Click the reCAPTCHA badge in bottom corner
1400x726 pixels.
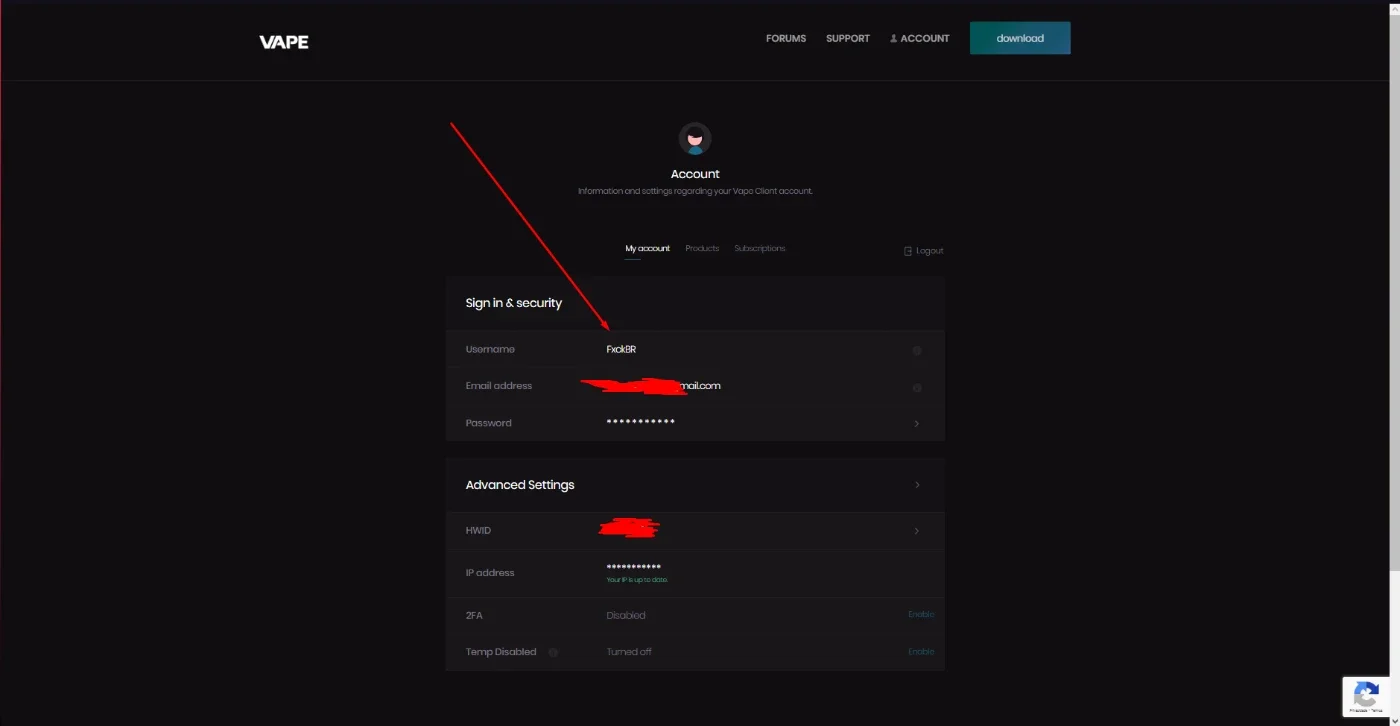pos(1367,697)
